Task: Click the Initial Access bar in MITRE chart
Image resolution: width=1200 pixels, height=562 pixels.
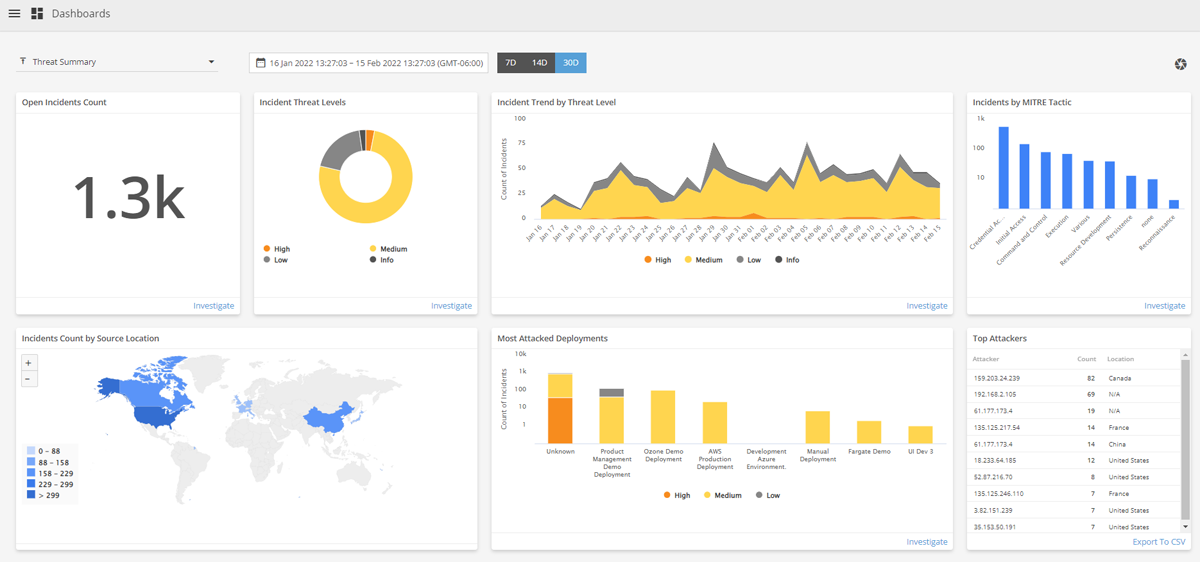Action: tap(1025, 176)
